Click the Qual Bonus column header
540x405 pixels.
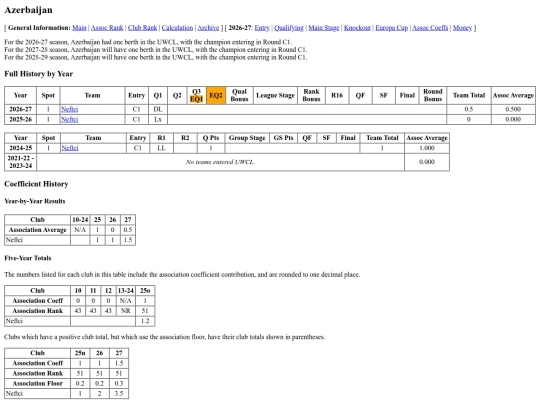[x=239, y=95]
